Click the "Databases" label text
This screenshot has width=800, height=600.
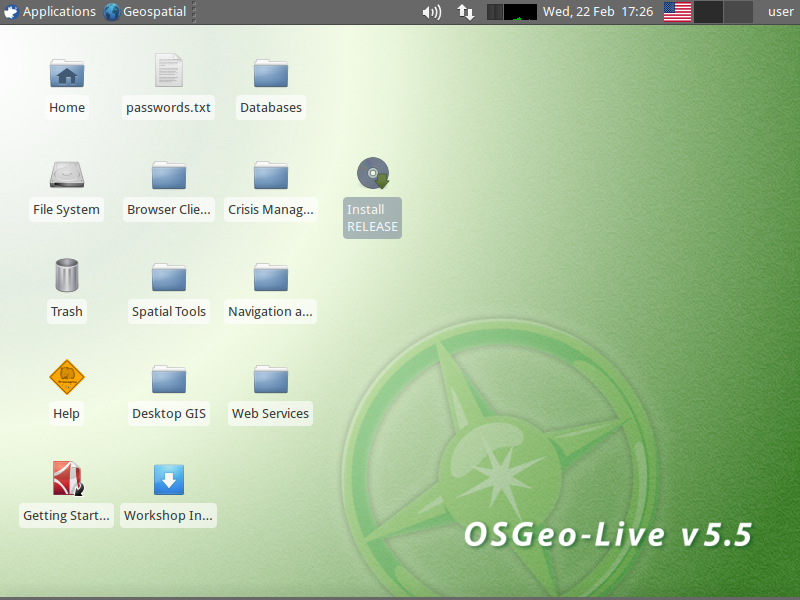click(271, 108)
